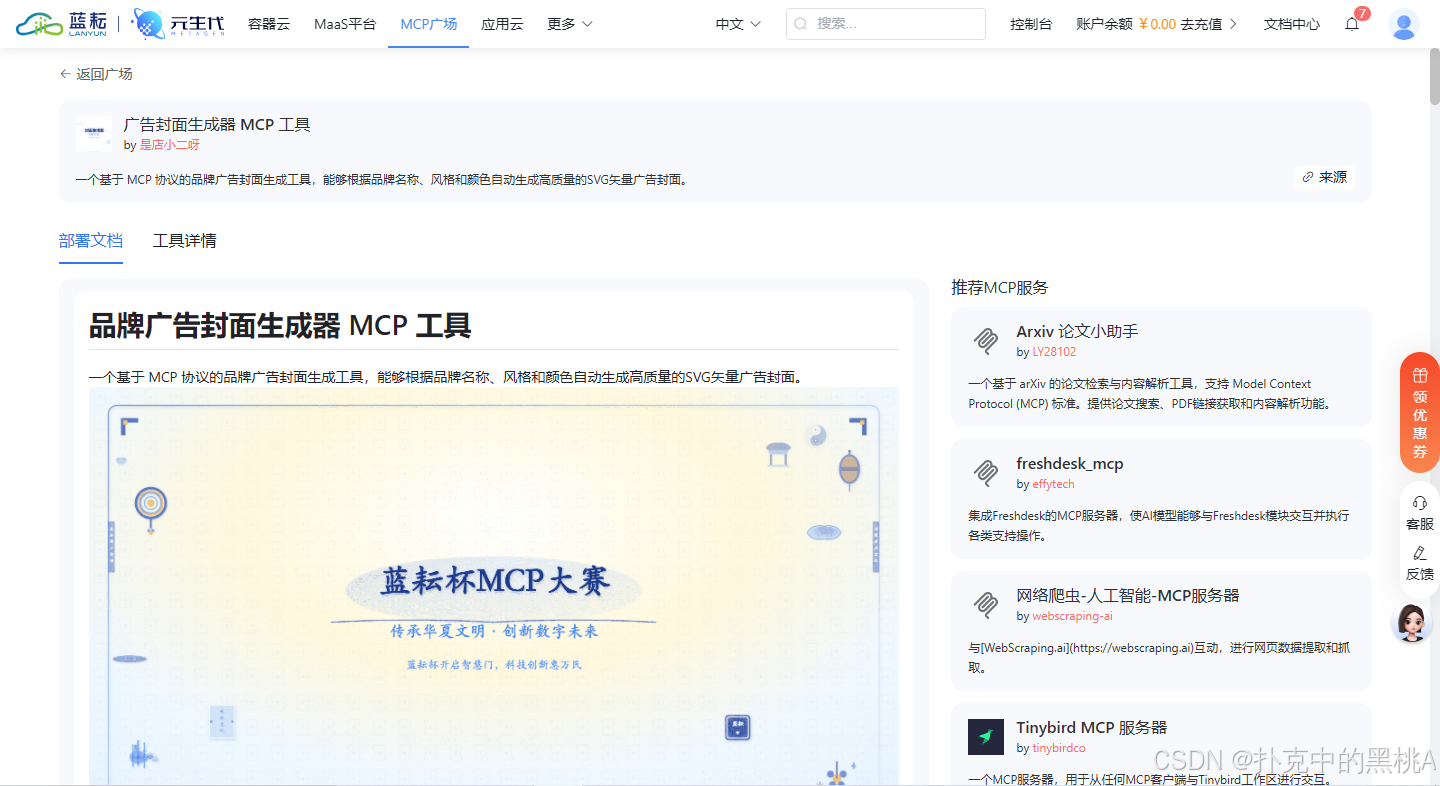Image resolution: width=1440 pixels, height=786 pixels.
Task: Open the 来源 source link
Action: tap(1325, 177)
